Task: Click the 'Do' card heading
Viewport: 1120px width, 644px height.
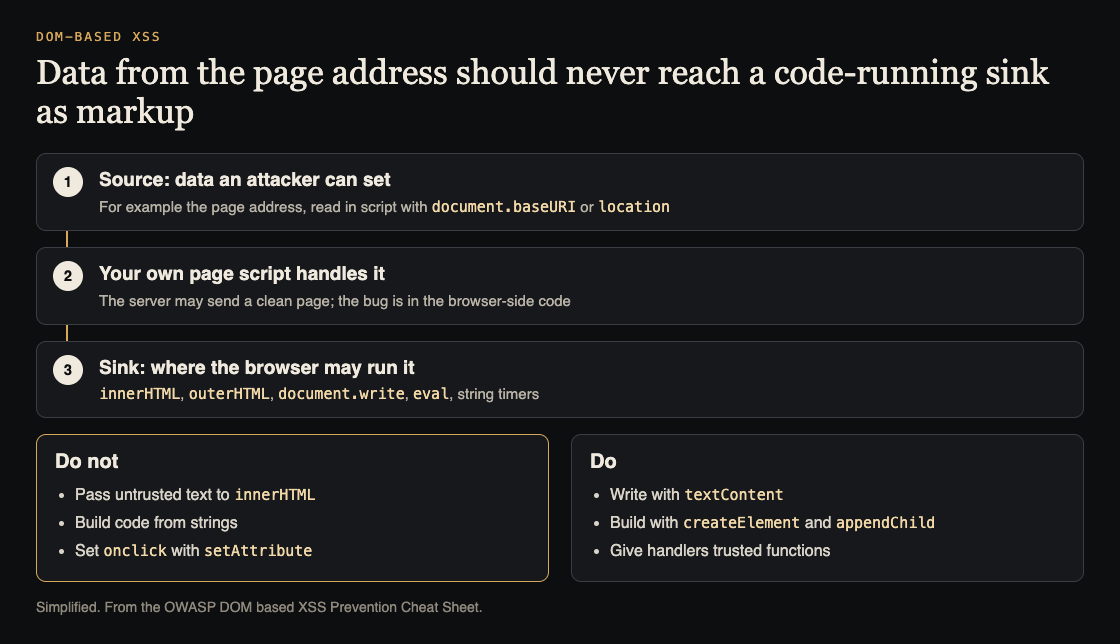Action: (x=603, y=461)
